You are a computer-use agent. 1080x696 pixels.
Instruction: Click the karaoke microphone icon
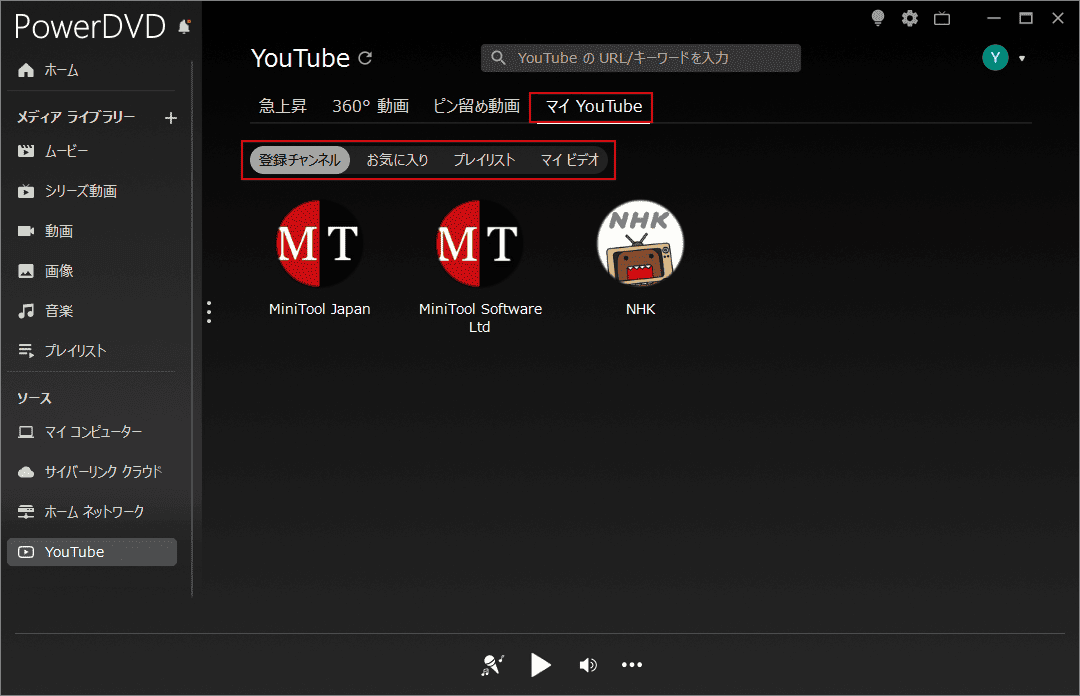(492, 665)
